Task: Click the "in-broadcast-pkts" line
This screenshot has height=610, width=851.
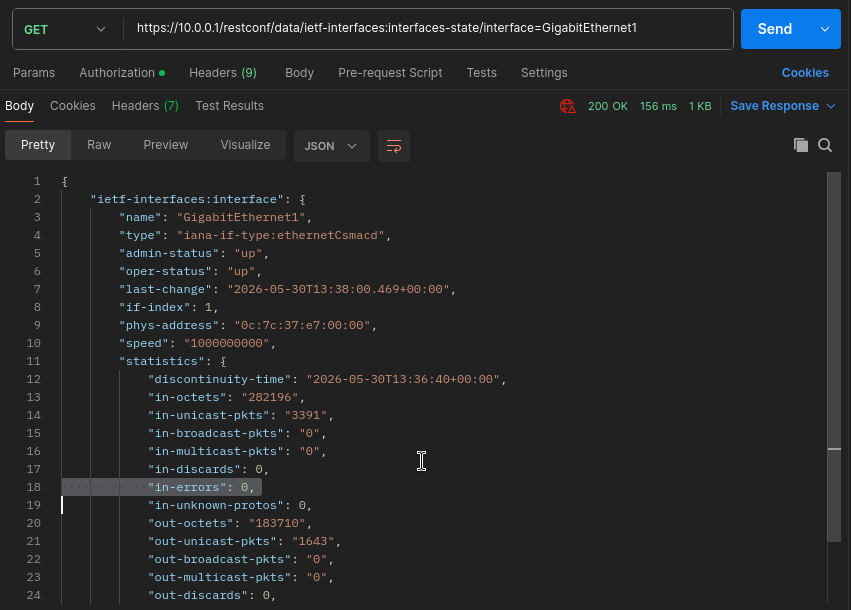Action: pyautogui.click(x=237, y=433)
